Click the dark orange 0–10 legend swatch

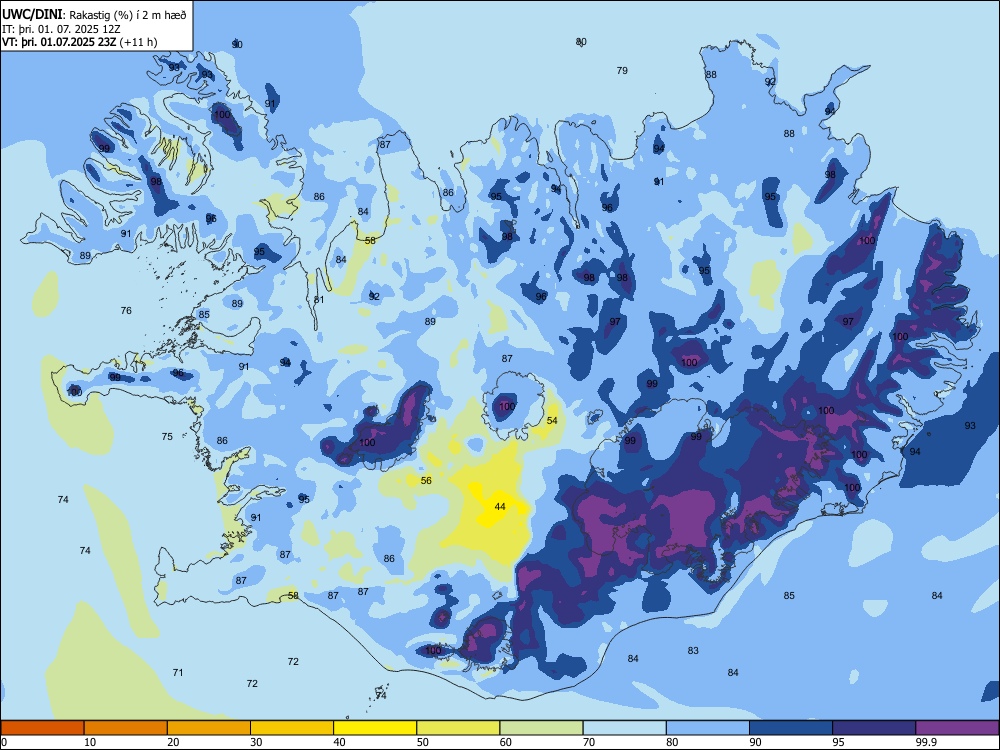[x=42, y=728]
